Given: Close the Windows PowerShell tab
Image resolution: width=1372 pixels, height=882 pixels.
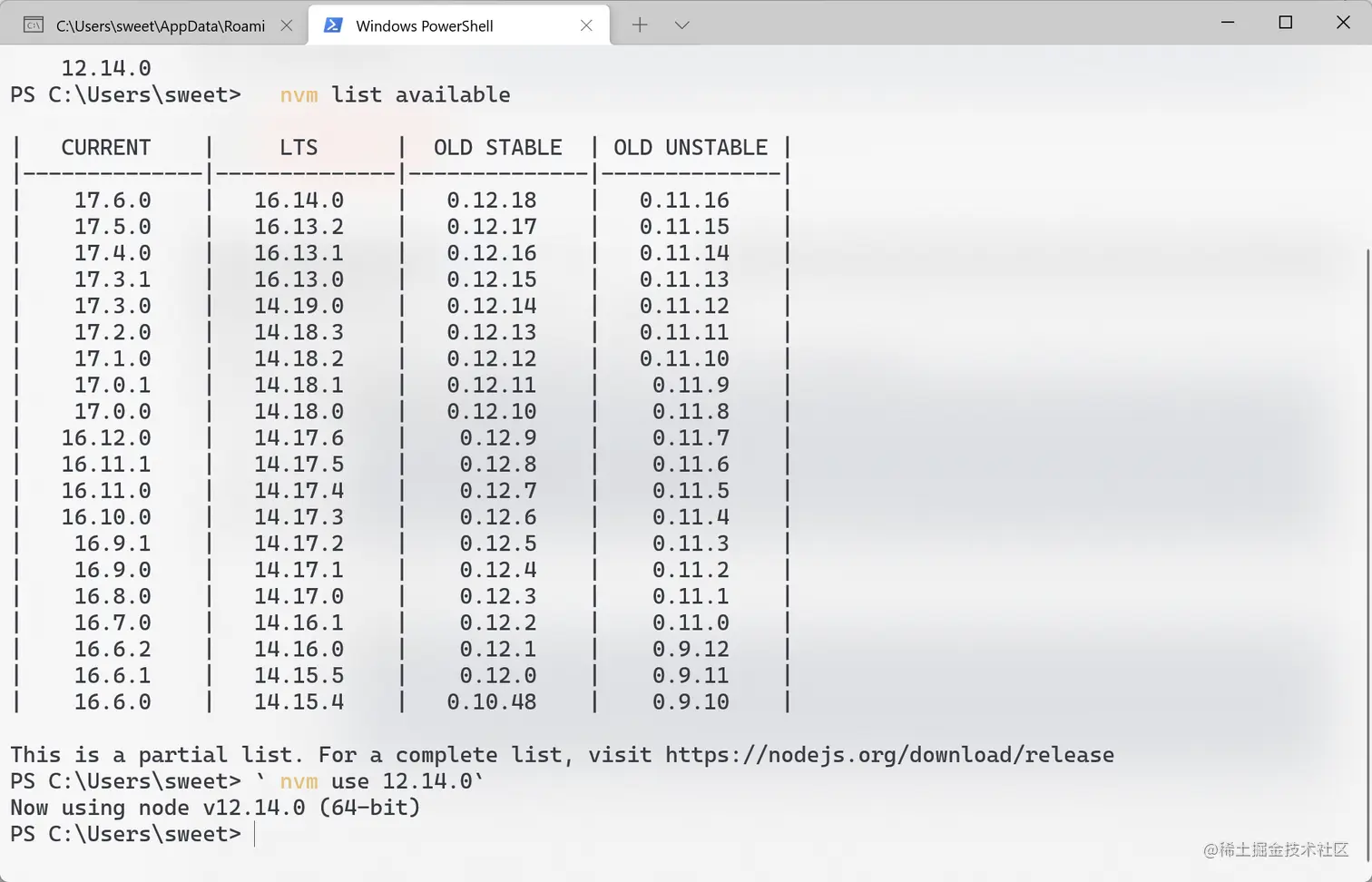Looking at the screenshot, I should coord(586,25).
